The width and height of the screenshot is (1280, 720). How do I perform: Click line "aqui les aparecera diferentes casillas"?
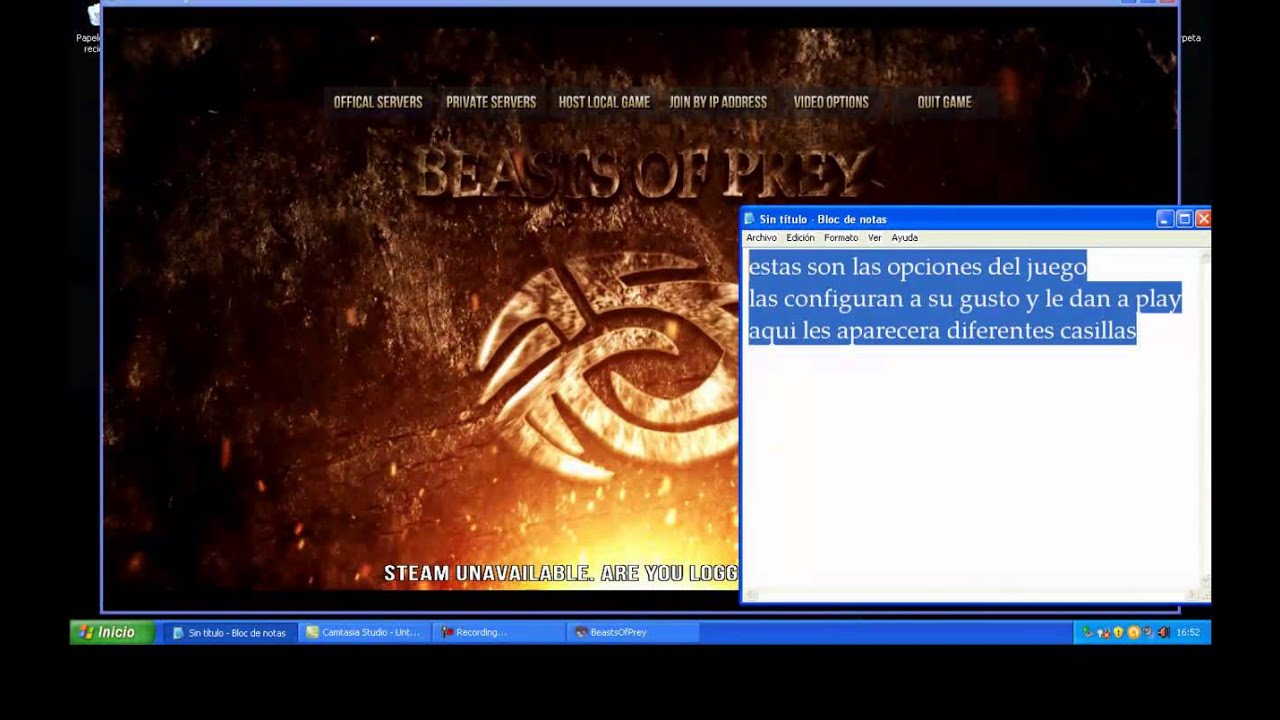pos(942,330)
